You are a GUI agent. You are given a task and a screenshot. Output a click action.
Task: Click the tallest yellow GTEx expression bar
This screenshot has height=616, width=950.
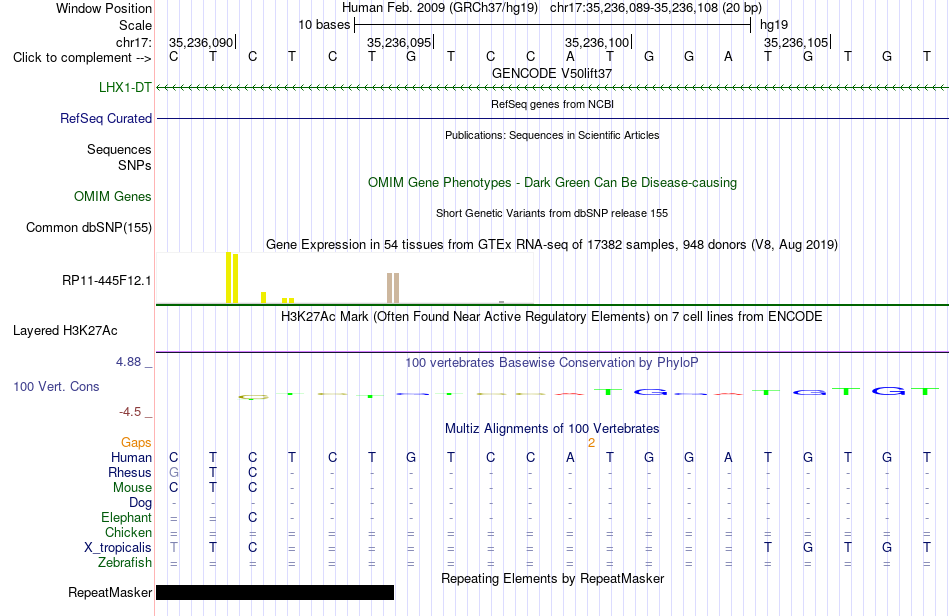[x=229, y=277]
